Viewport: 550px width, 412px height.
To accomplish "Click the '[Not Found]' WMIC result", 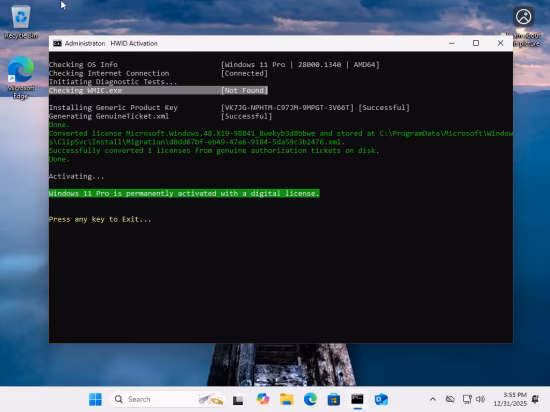I will (244, 90).
